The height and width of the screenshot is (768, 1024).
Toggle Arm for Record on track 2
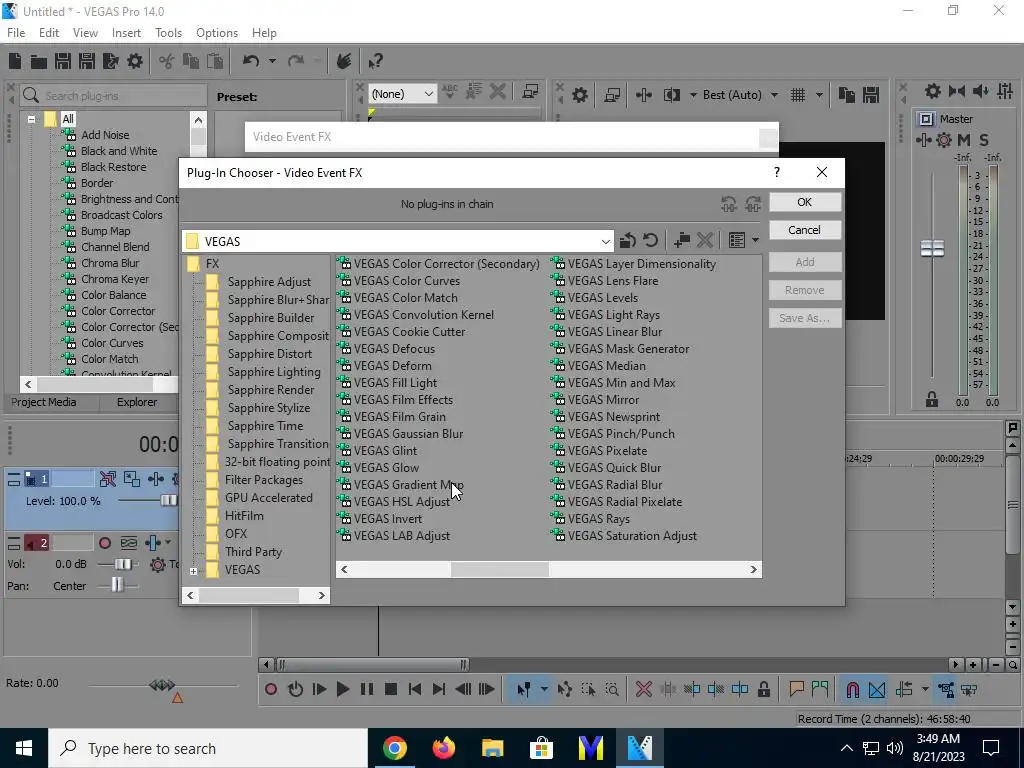[x=104, y=543]
